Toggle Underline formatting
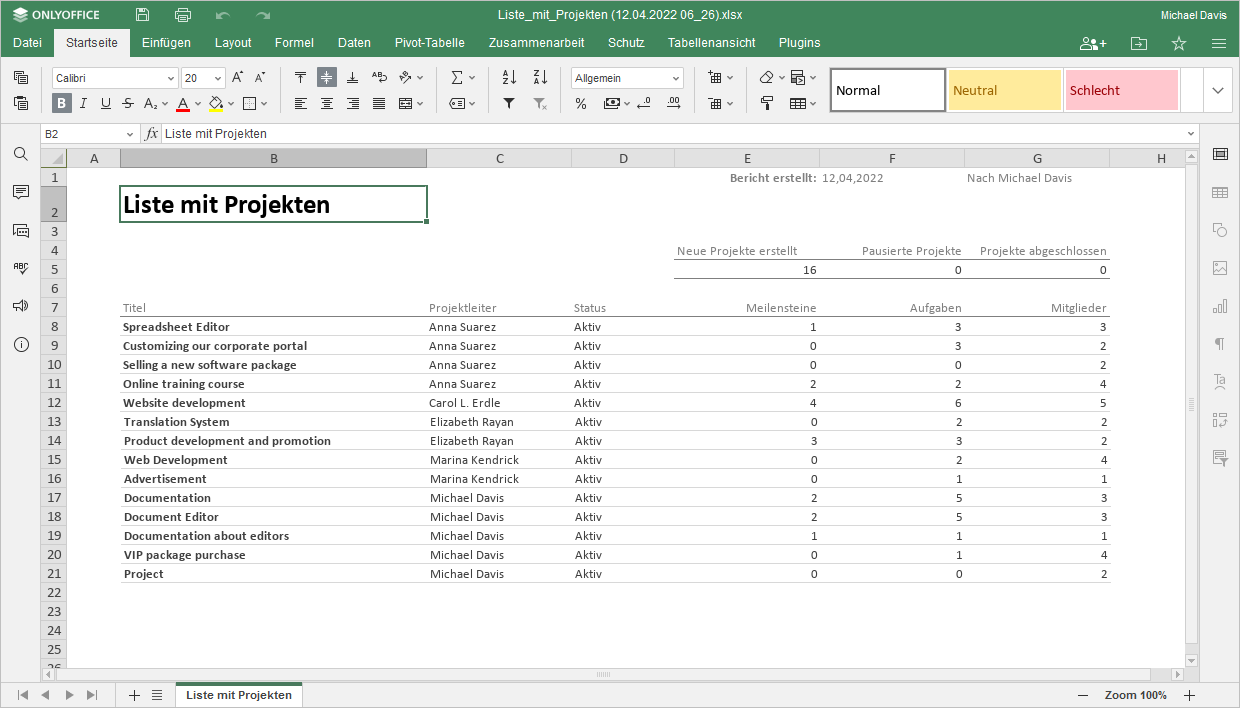The width and height of the screenshot is (1240, 708). tap(105, 103)
